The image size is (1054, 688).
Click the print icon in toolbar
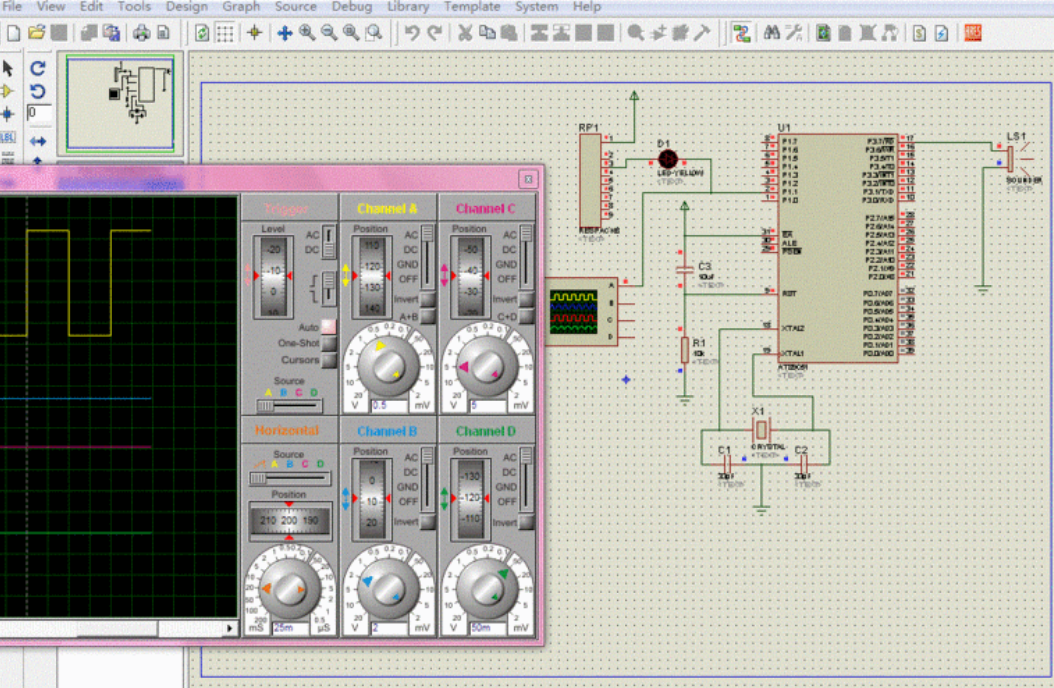(141, 33)
